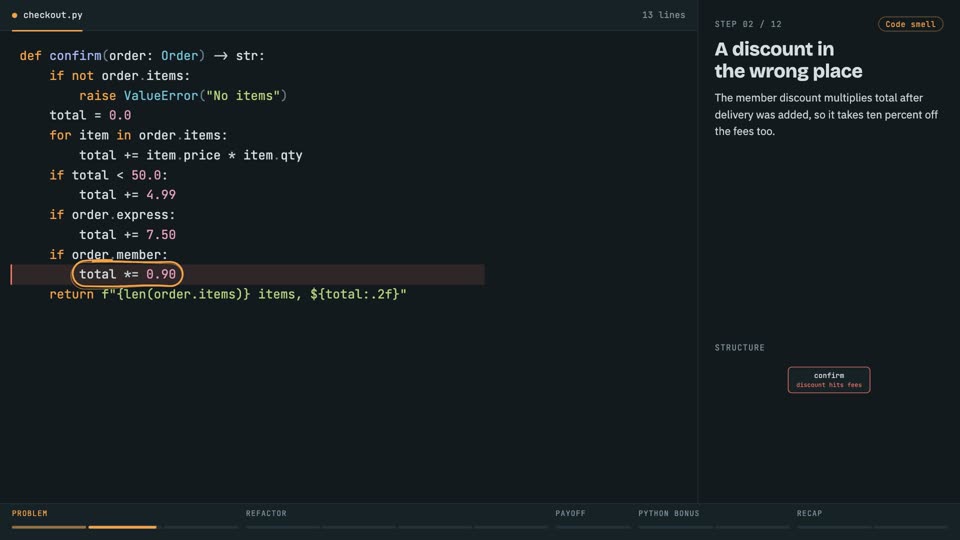Jump to the PAYOFF section
This screenshot has height=540, width=960.
(570, 513)
